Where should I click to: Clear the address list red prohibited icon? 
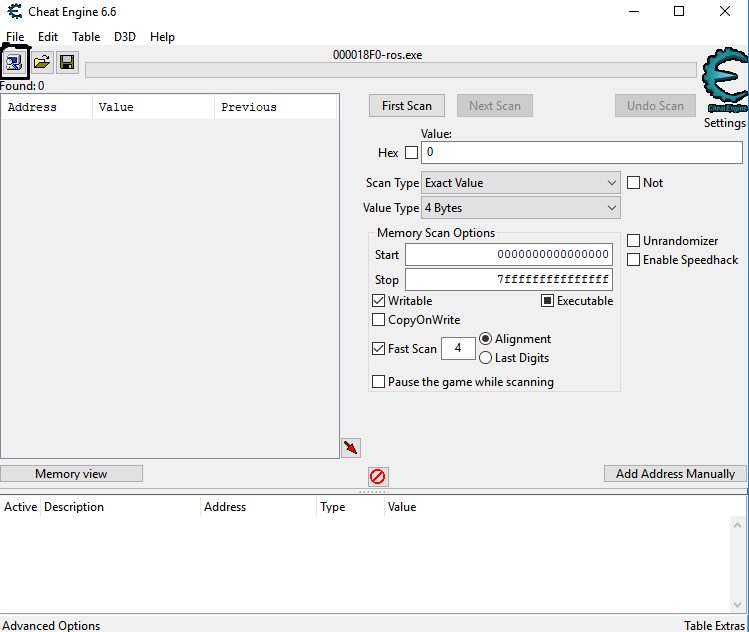click(378, 476)
